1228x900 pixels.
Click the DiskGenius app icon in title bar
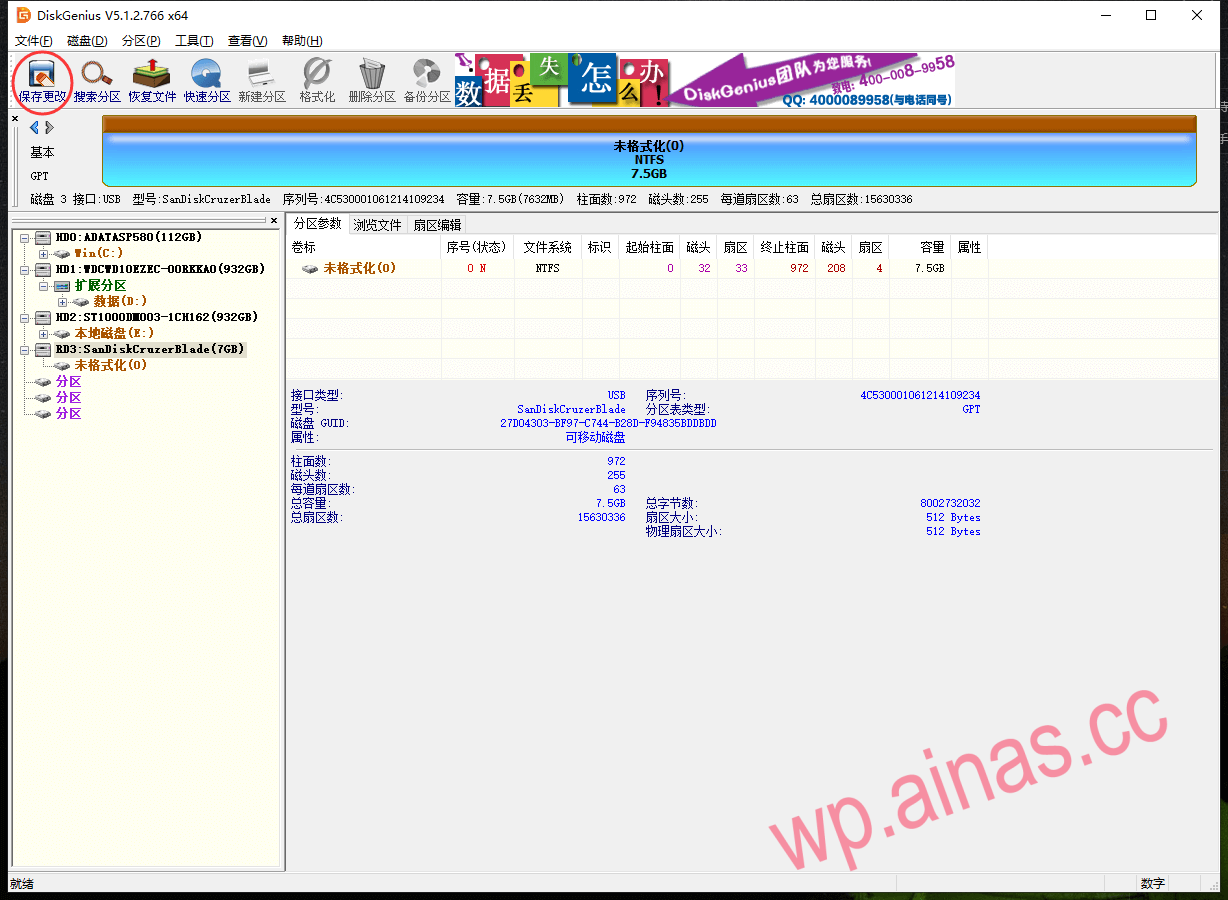coord(23,15)
